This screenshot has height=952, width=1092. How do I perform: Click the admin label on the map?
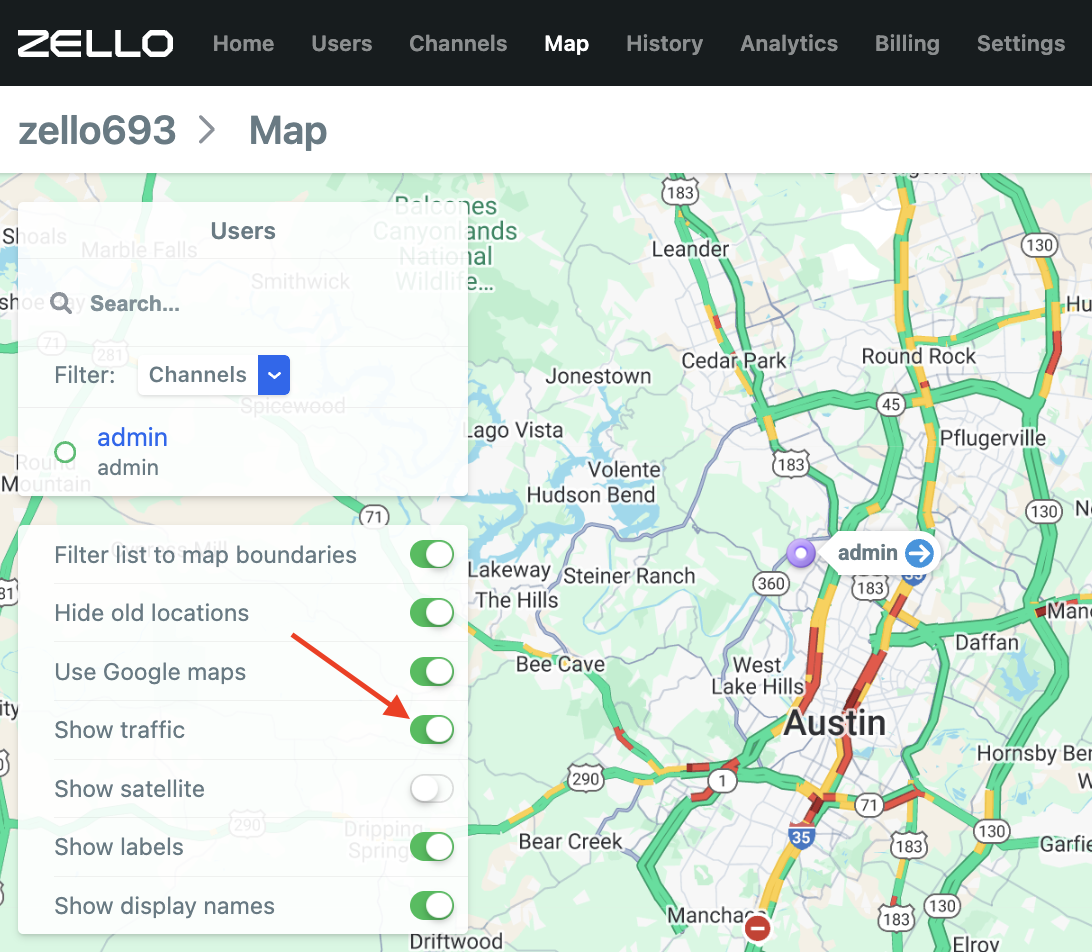(x=867, y=553)
